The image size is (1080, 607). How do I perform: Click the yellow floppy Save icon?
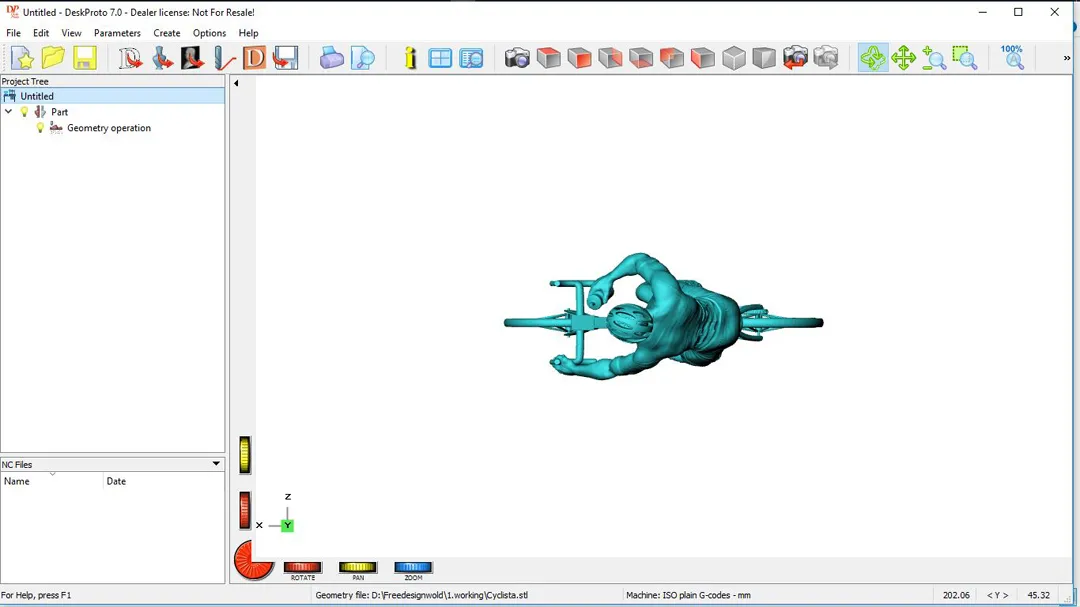point(85,58)
